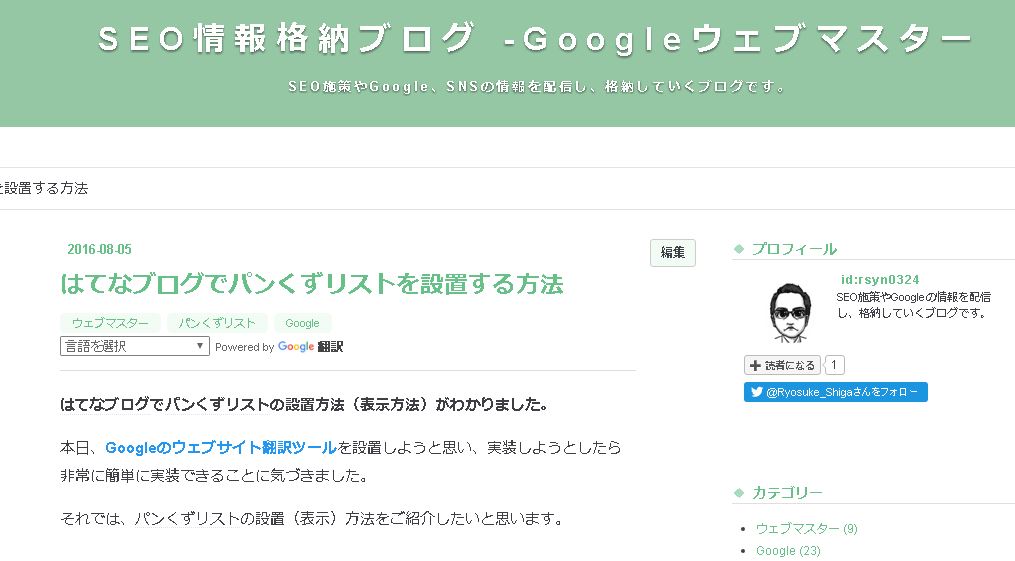Select the Google tag under the title

pos(302,323)
